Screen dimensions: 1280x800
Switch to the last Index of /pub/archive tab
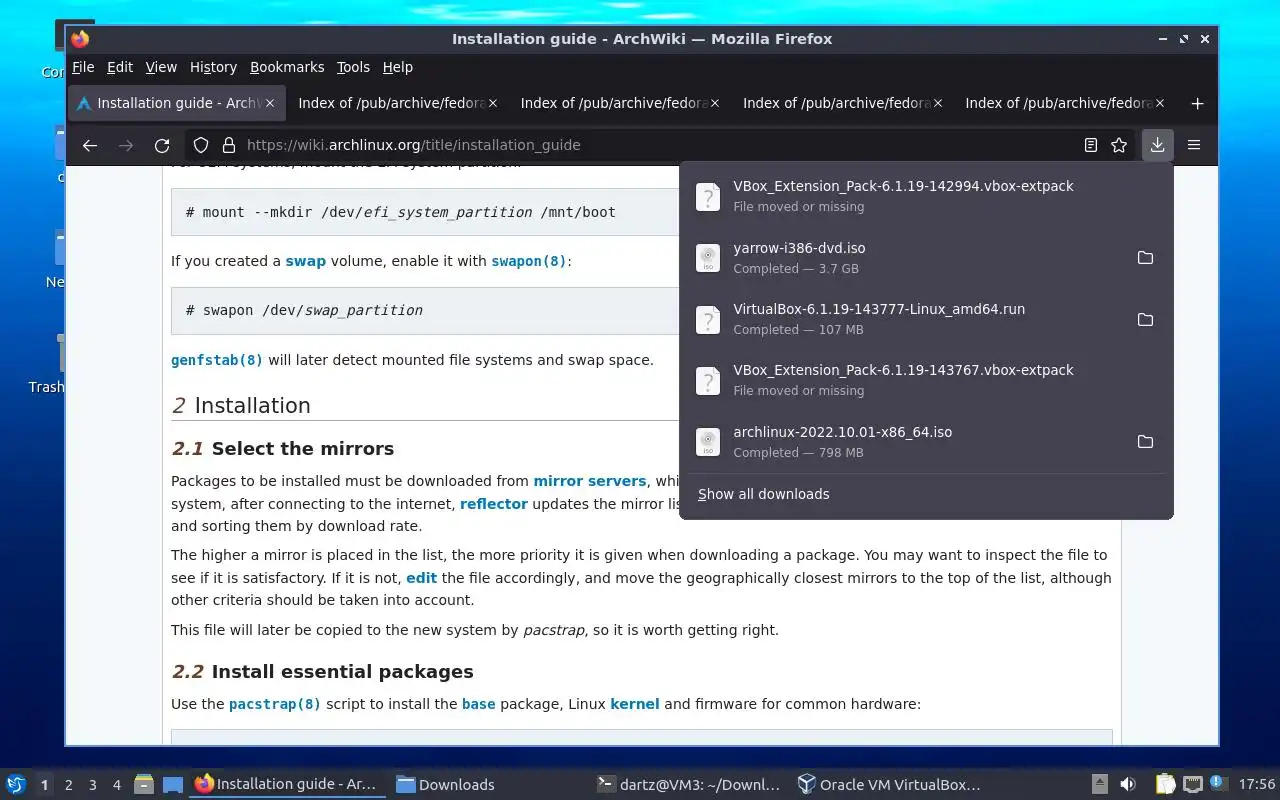tap(1066, 103)
